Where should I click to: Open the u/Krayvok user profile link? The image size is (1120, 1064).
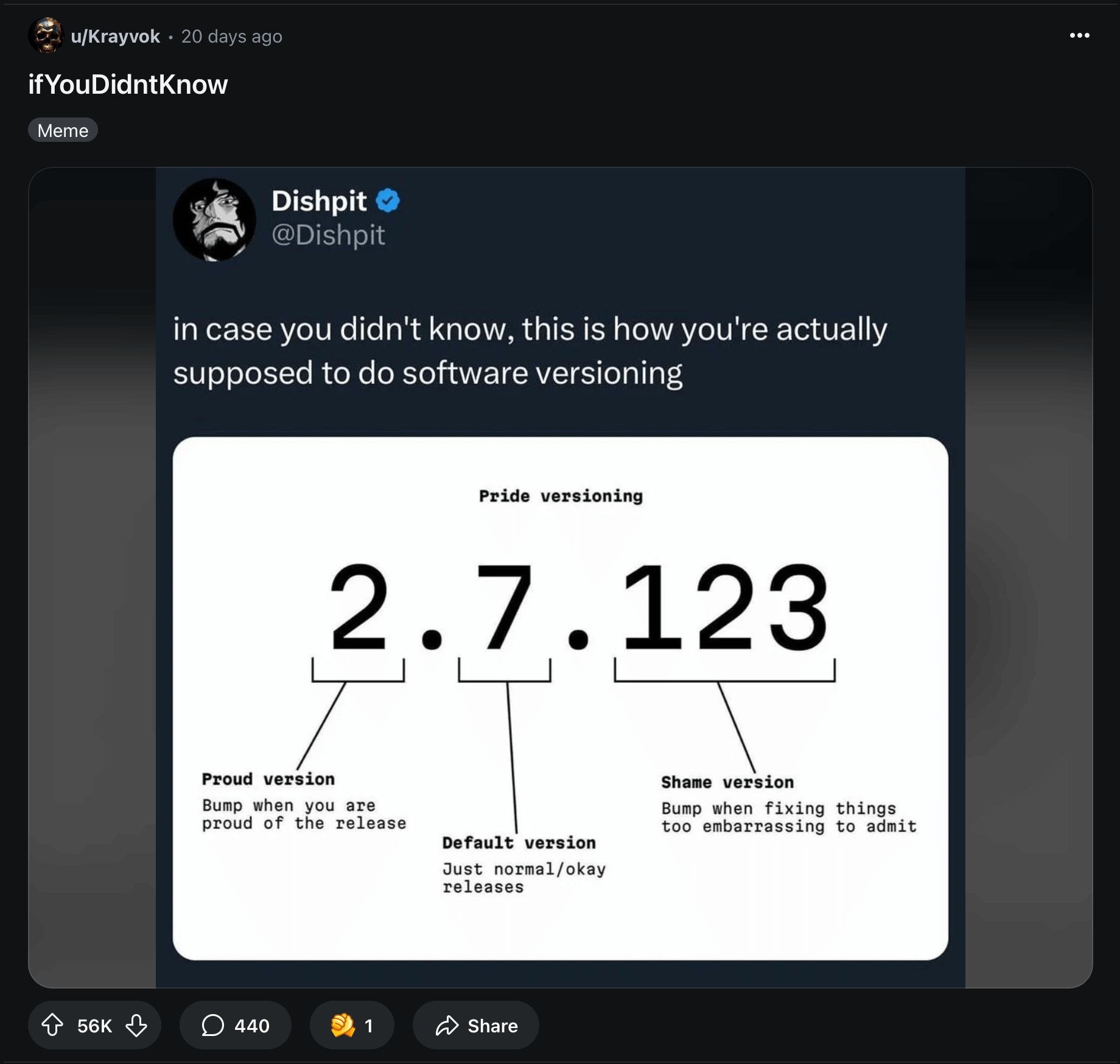point(115,37)
